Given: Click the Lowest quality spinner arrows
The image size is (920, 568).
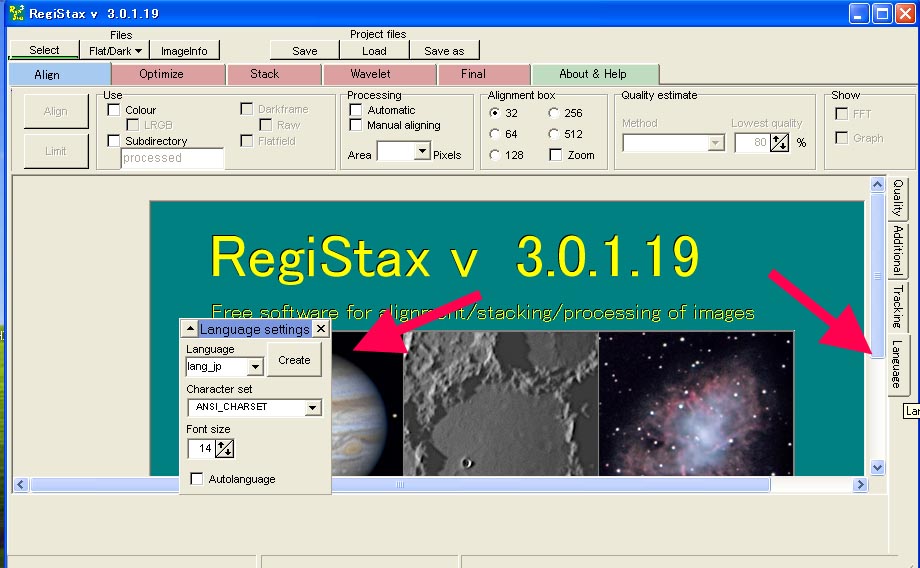Looking at the screenshot, I should tap(779, 143).
